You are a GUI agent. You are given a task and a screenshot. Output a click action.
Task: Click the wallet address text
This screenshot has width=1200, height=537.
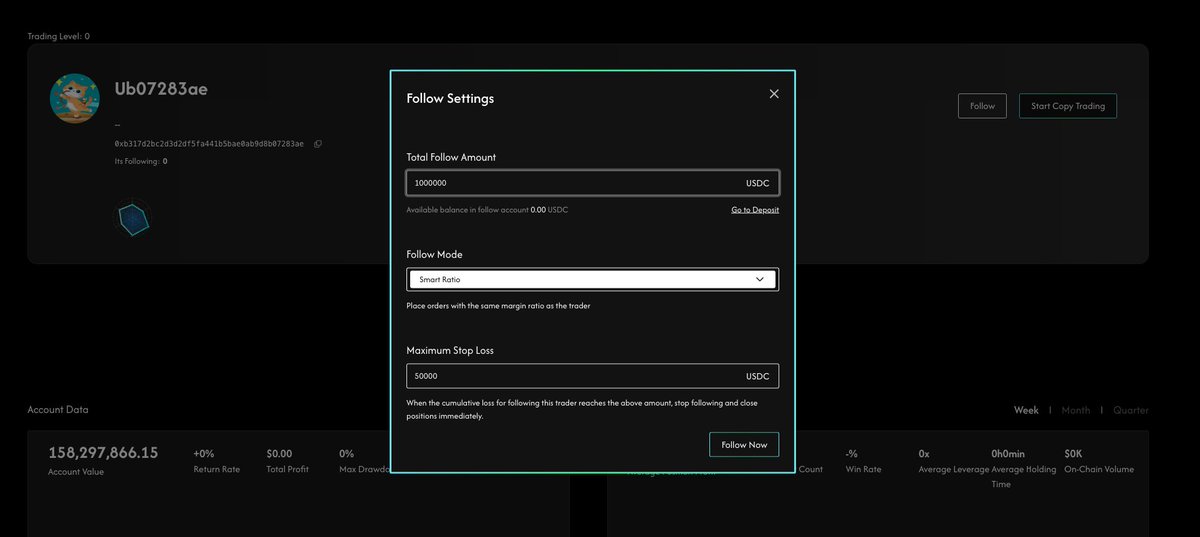coord(209,144)
